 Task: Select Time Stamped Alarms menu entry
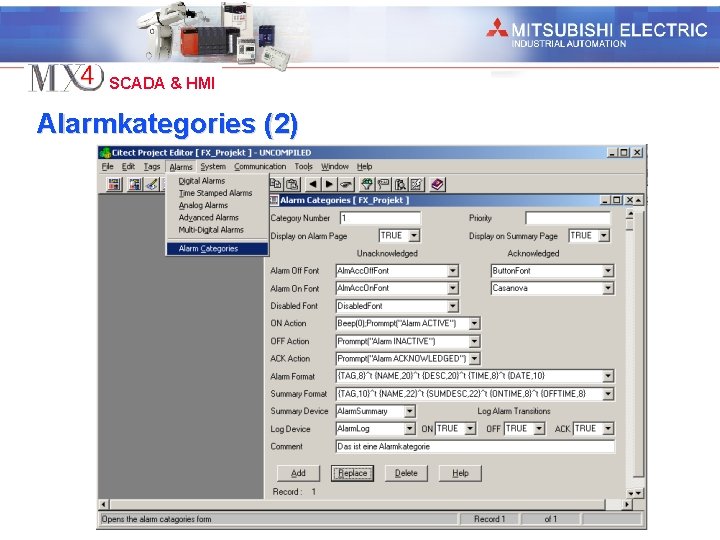217,193
